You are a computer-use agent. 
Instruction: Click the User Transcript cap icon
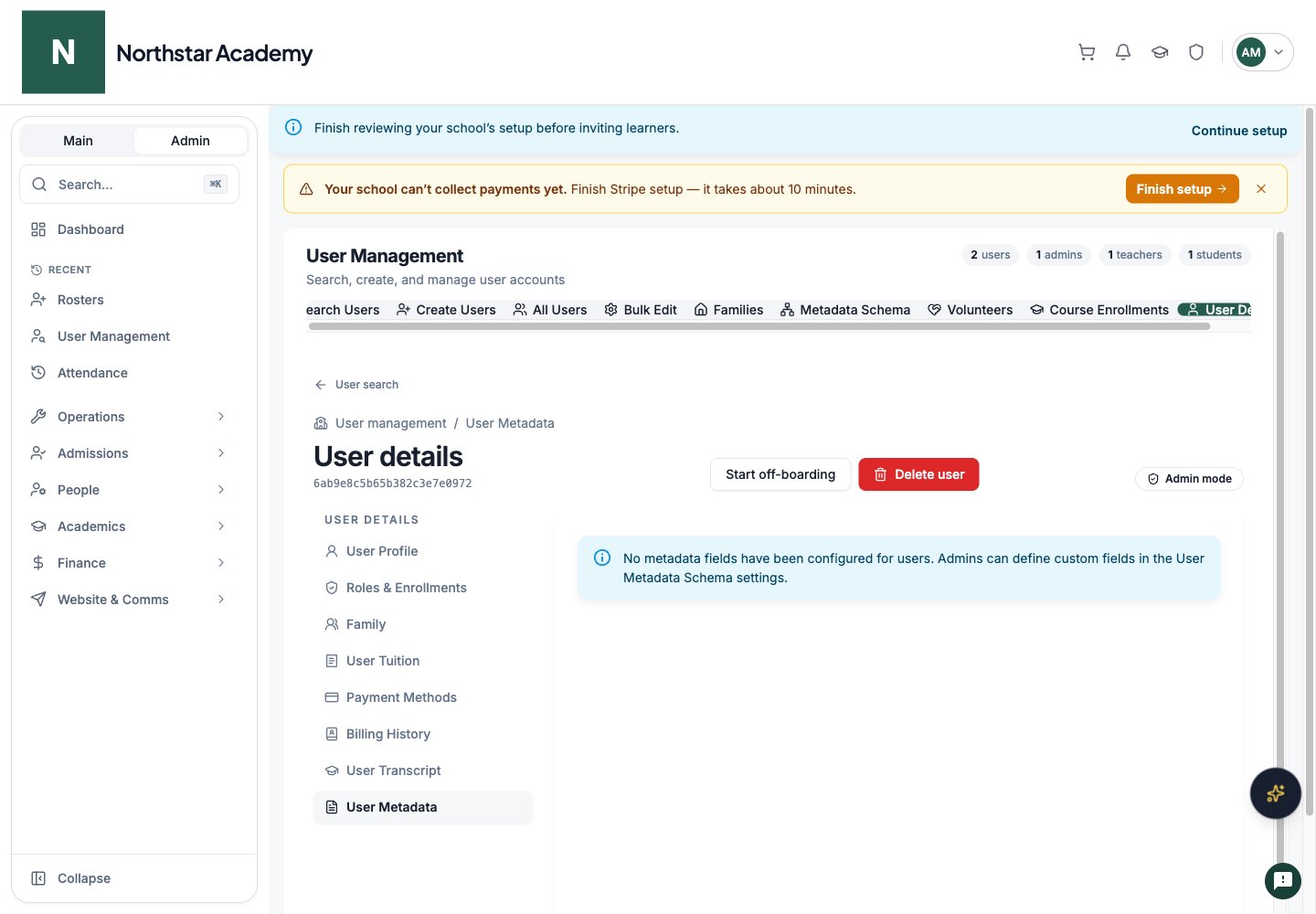[332, 771]
